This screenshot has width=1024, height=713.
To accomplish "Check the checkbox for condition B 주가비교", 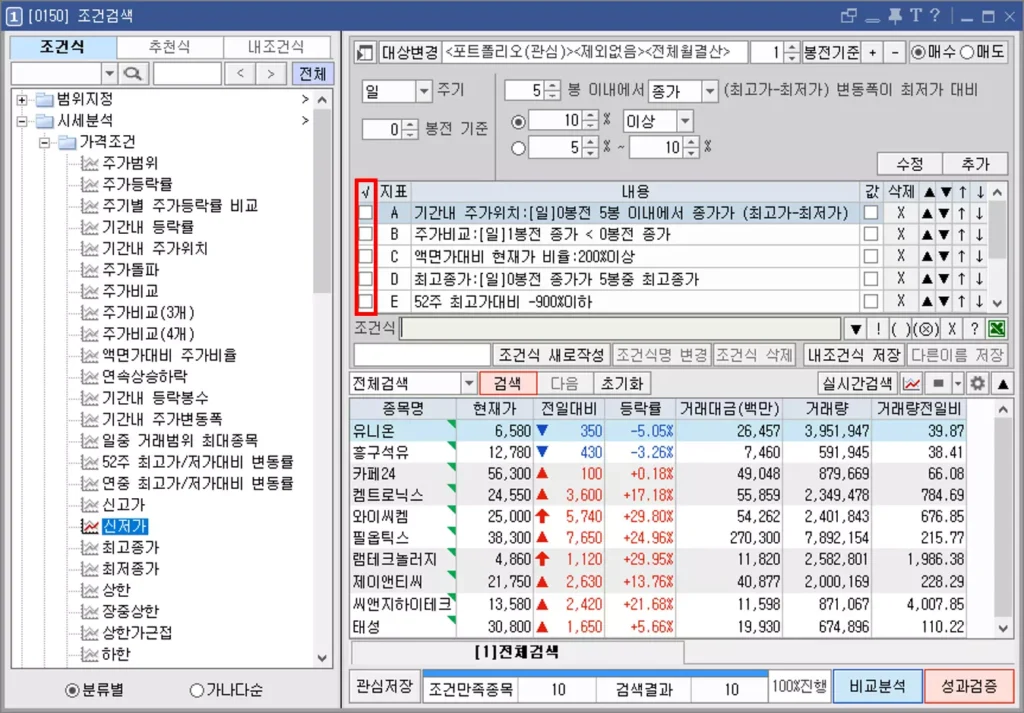I will pos(366,234).
